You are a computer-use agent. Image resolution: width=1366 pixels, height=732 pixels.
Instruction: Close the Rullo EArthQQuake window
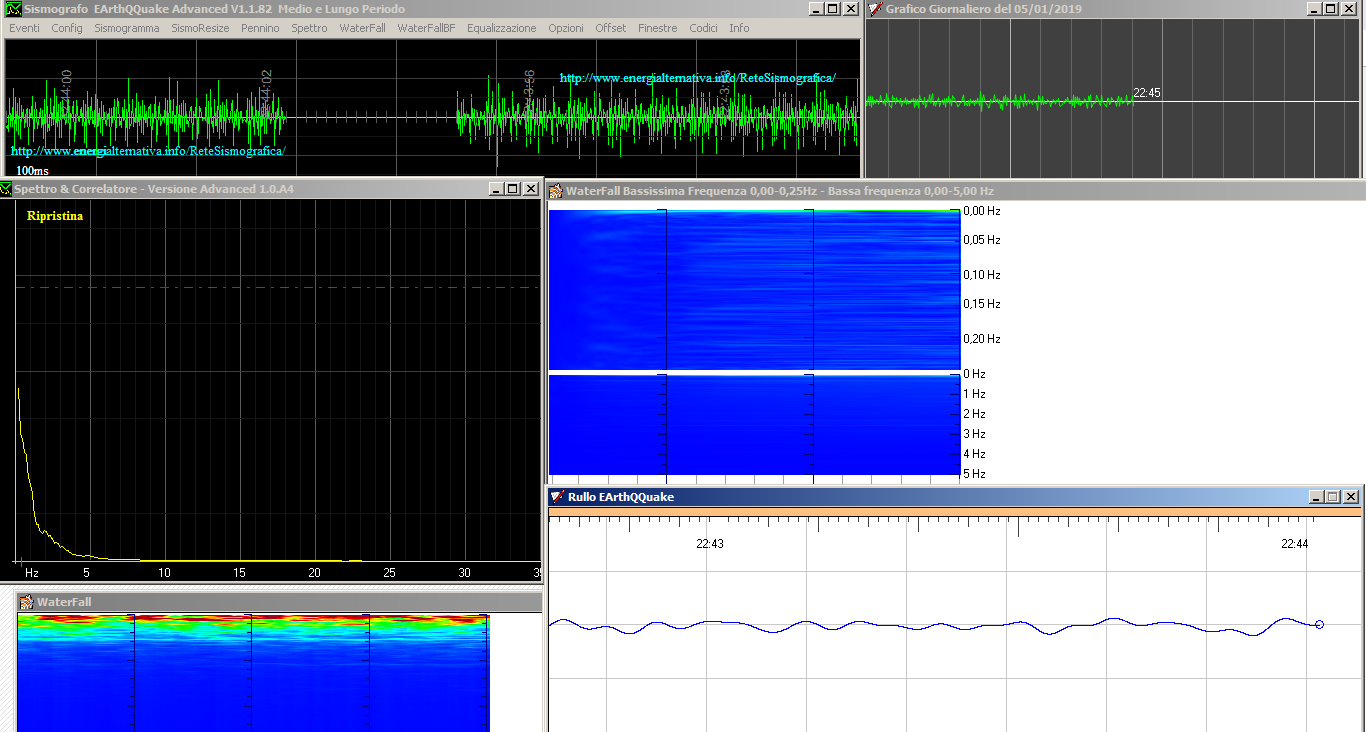pyautogui.click(x=1352, y=497)
